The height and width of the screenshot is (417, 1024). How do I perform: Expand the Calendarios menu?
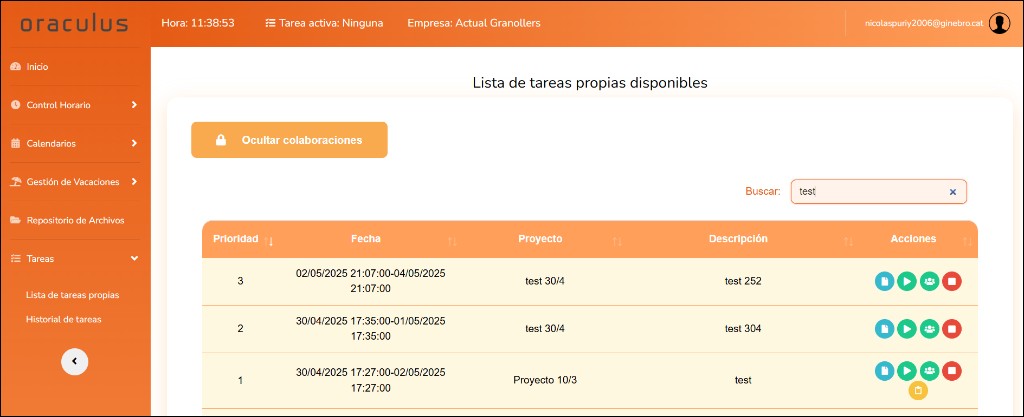click(x=75, y=144)
